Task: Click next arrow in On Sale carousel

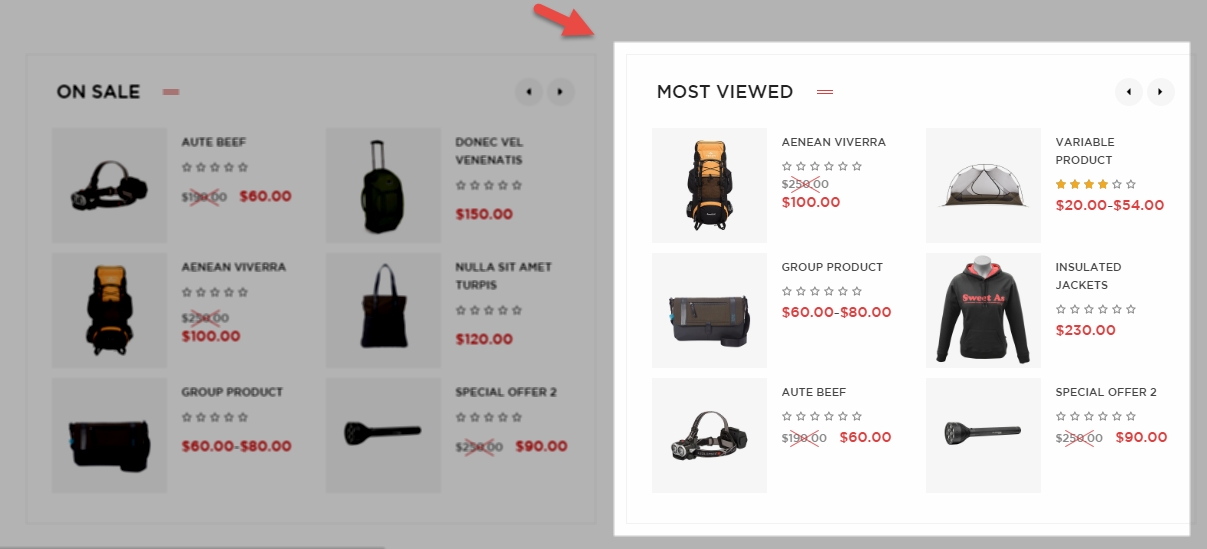Action: click(561, 92)
